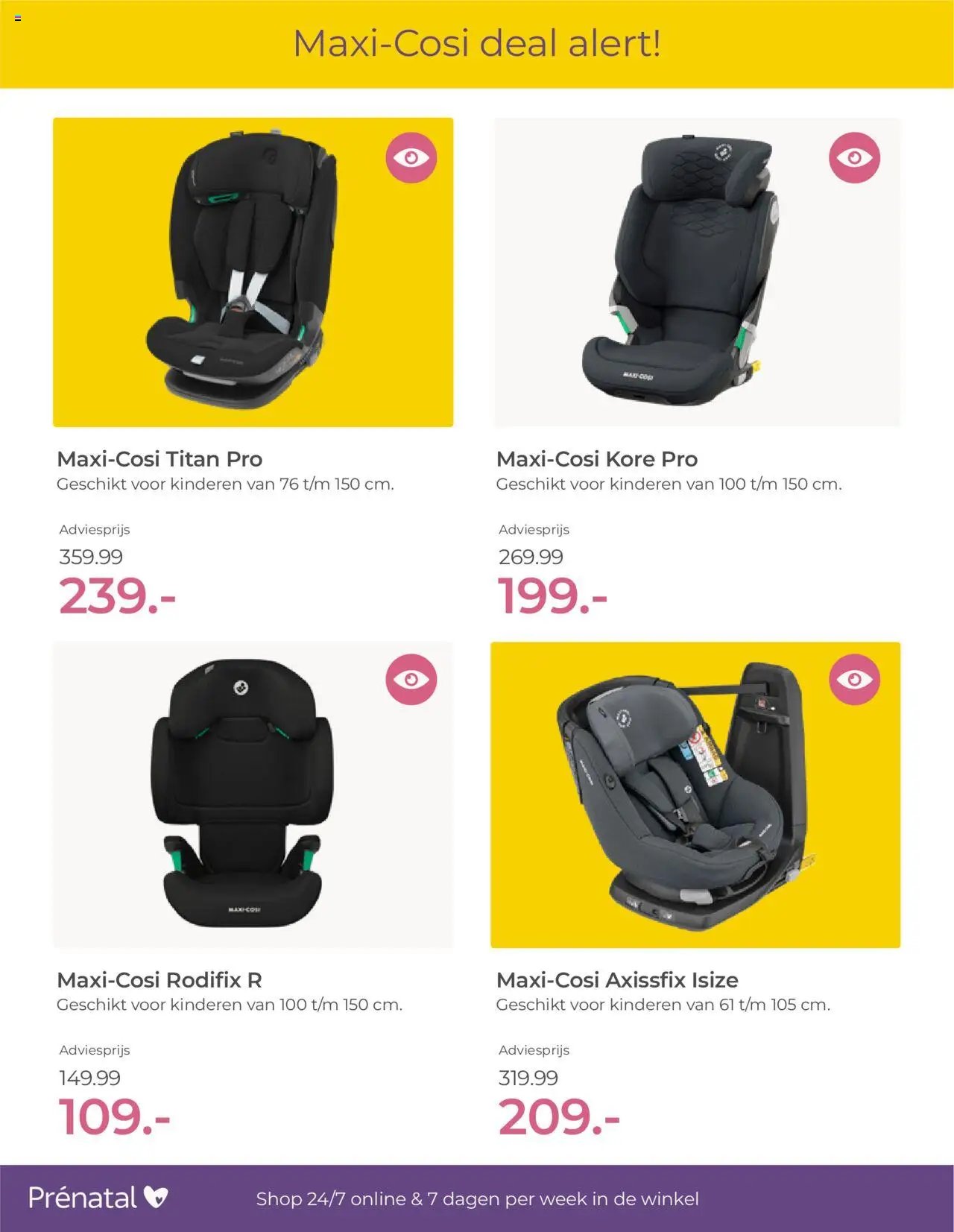The height and width of the screenshot is (1232, 954).
Task: Open the Maxi-Cosi Titan Pro product image
Action: click(253, 272)
